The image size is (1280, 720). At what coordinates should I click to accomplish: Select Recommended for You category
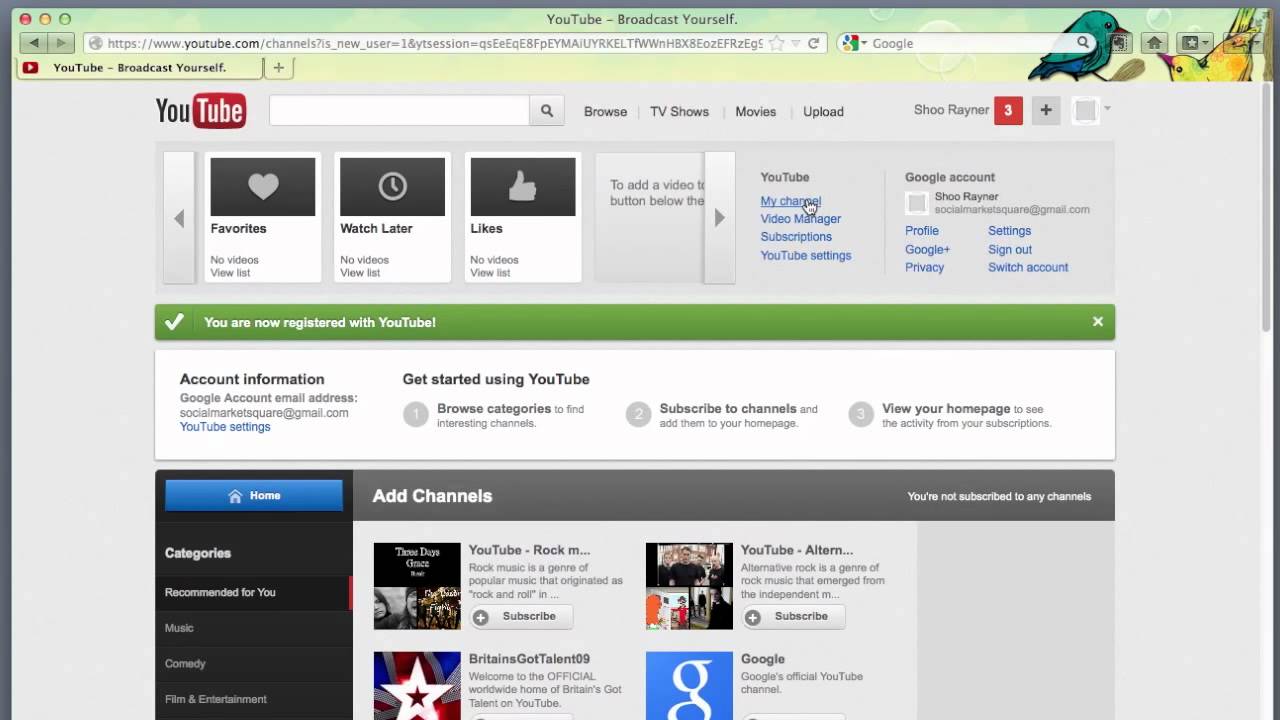[254, 592]
